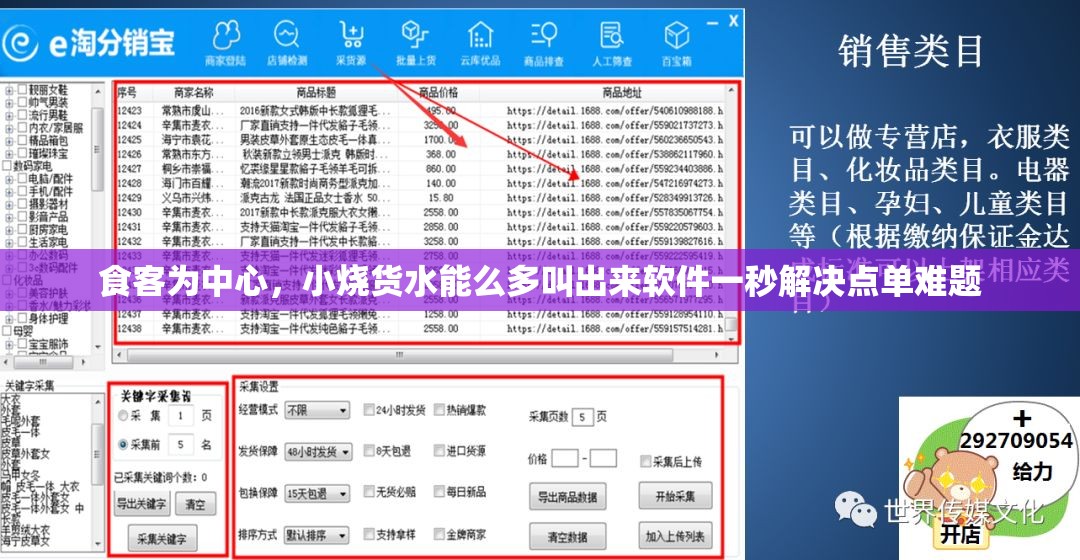Tick the 靓丽女鞋 category checkbox
Image resolution: width=1080 pixels, height=560 pixels.
[22, 90]
